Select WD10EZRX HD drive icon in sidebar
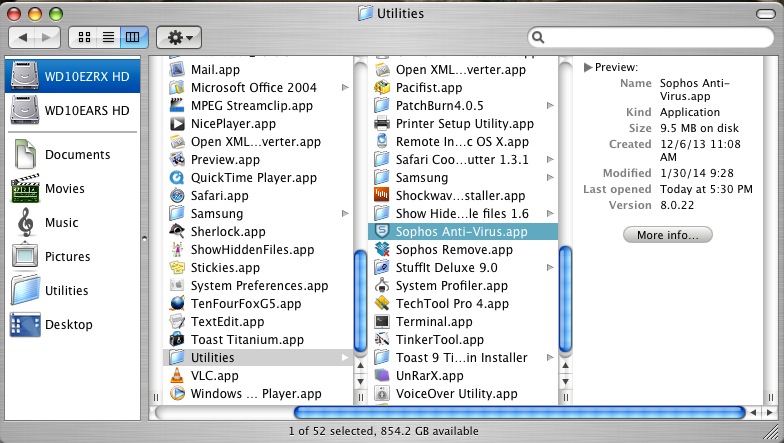This screenshot has width=784, height=443. [24, 76]
